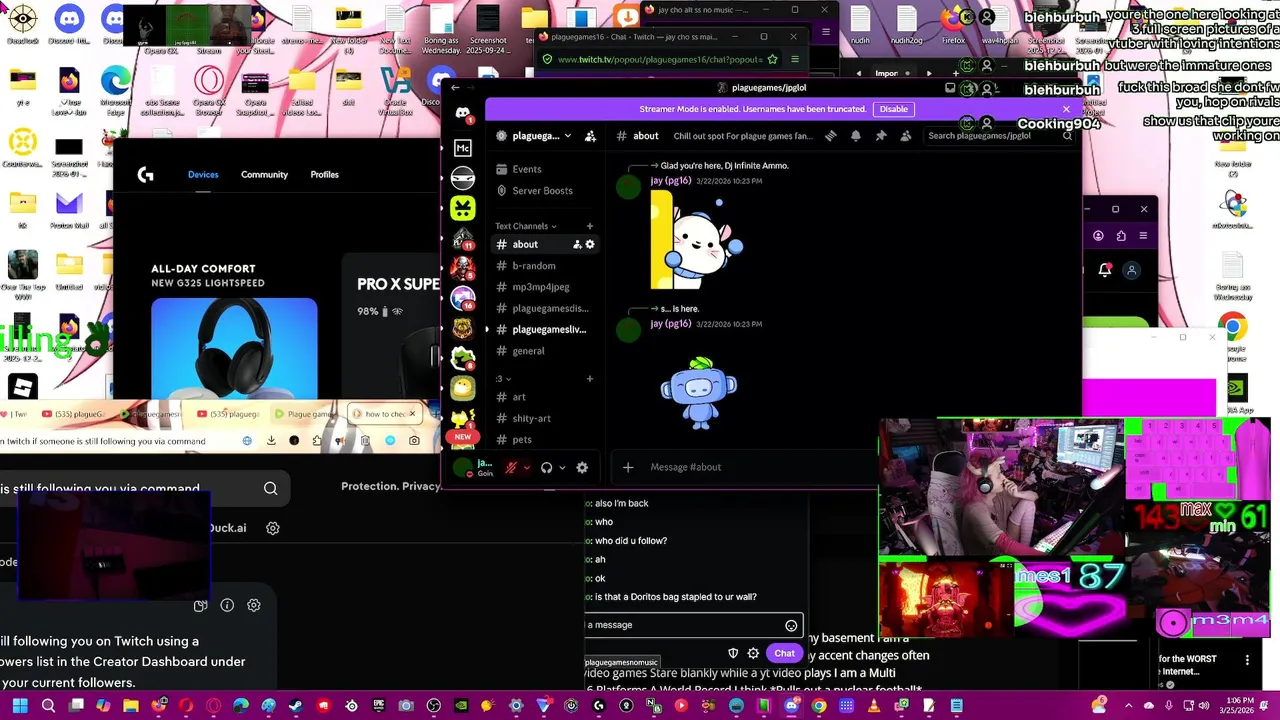Toggle notification bell in Discord channel header
1280x720 pixels.
[855, 136]
